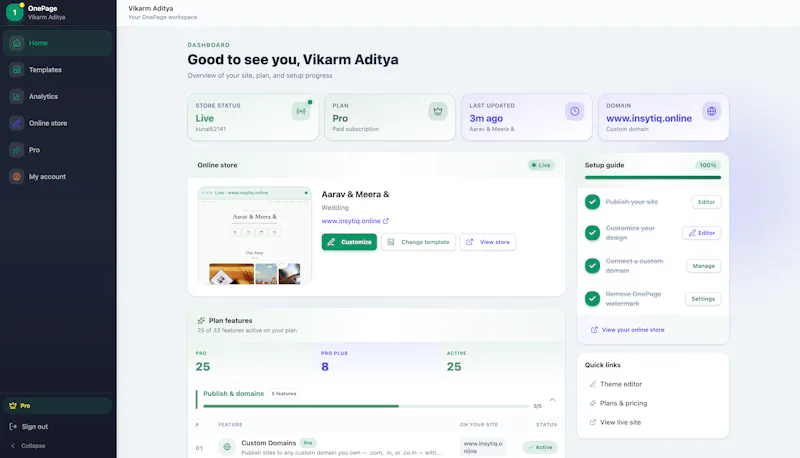
Task: Open www.insytiq.online in the Domain card
Action: coord(648,118)
